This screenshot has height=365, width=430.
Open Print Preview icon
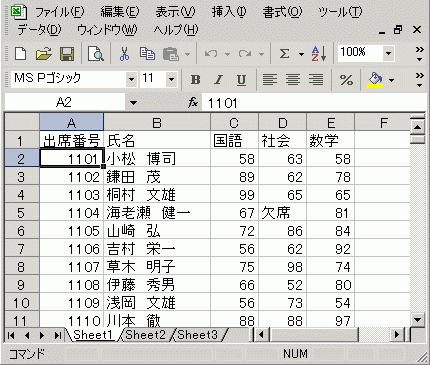96,54
